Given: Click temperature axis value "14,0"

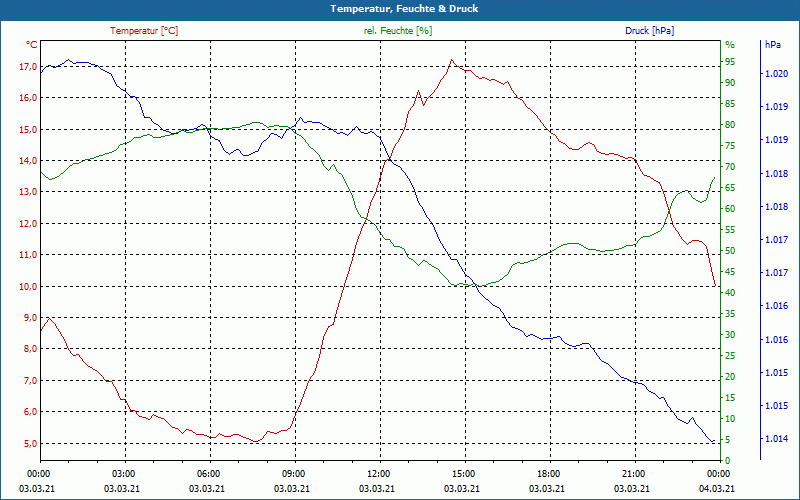Looking at the screenshot, I should [x=28, y=160].
